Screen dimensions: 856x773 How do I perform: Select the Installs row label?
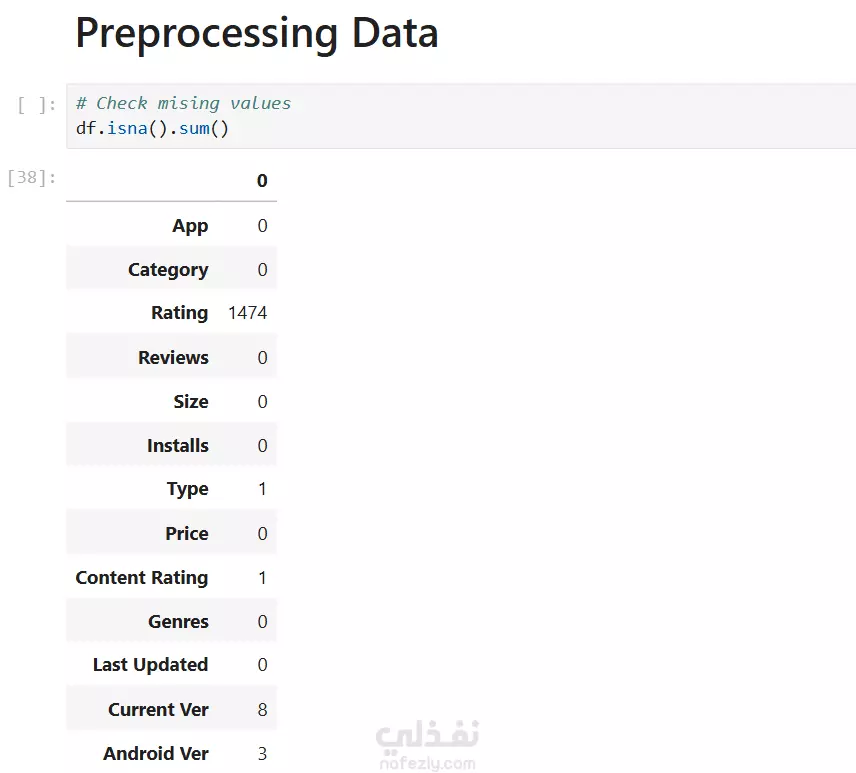coord(178,445)
